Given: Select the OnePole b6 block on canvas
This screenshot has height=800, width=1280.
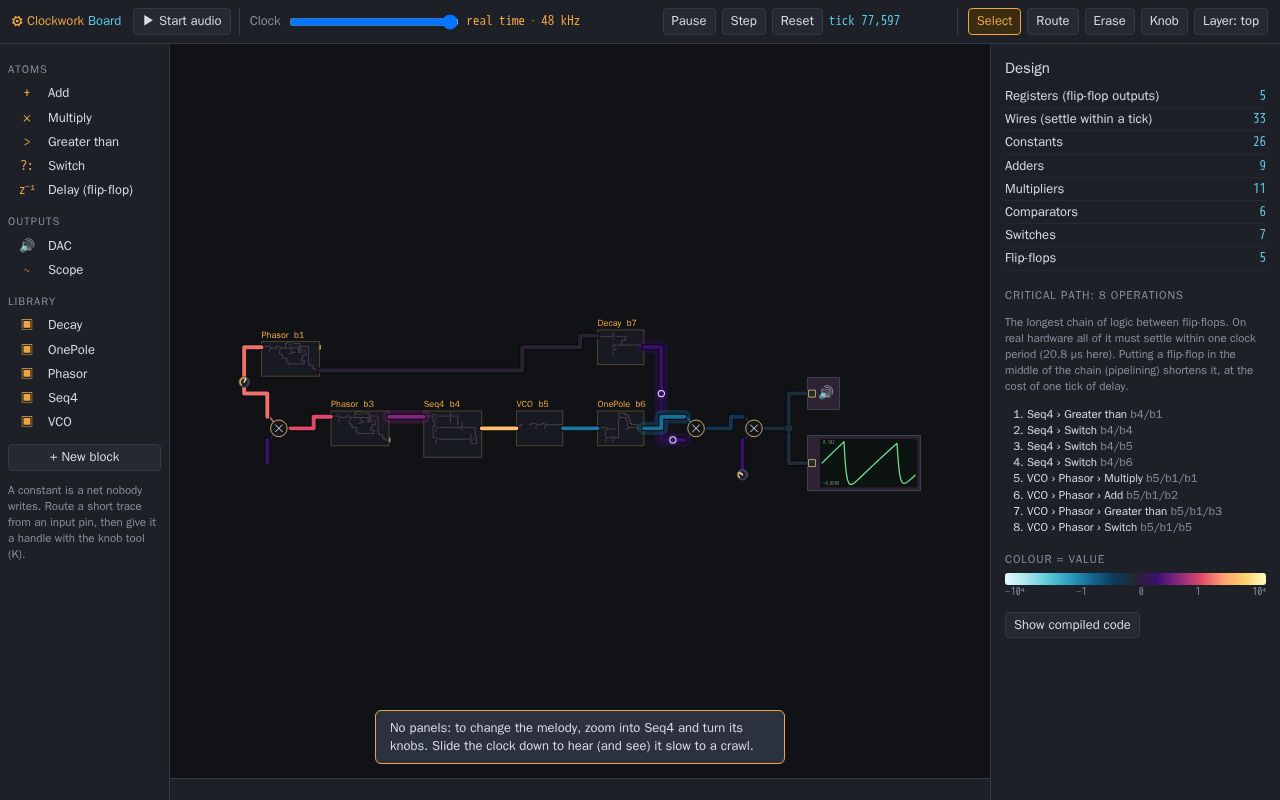Looking at the screenshot, I should [x=620, y=428].
